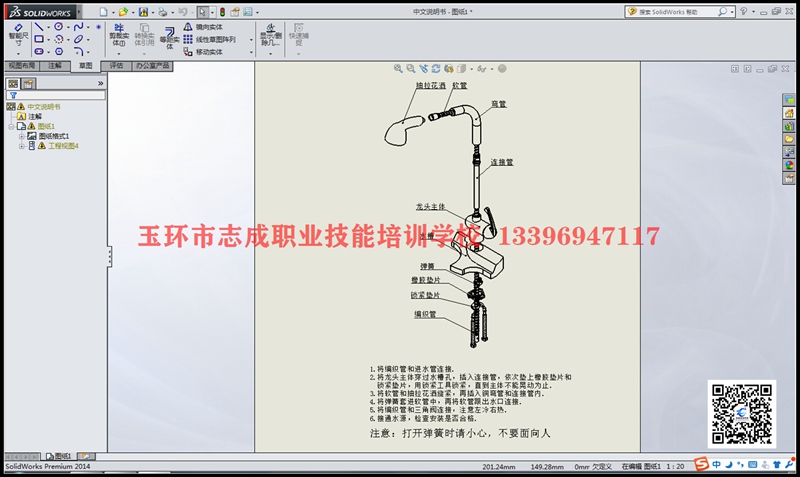This screenshot has width=800, height=477.
Task: Click Linear Sketch Pattern (线性草图阵列)
Action: point(210,39)
